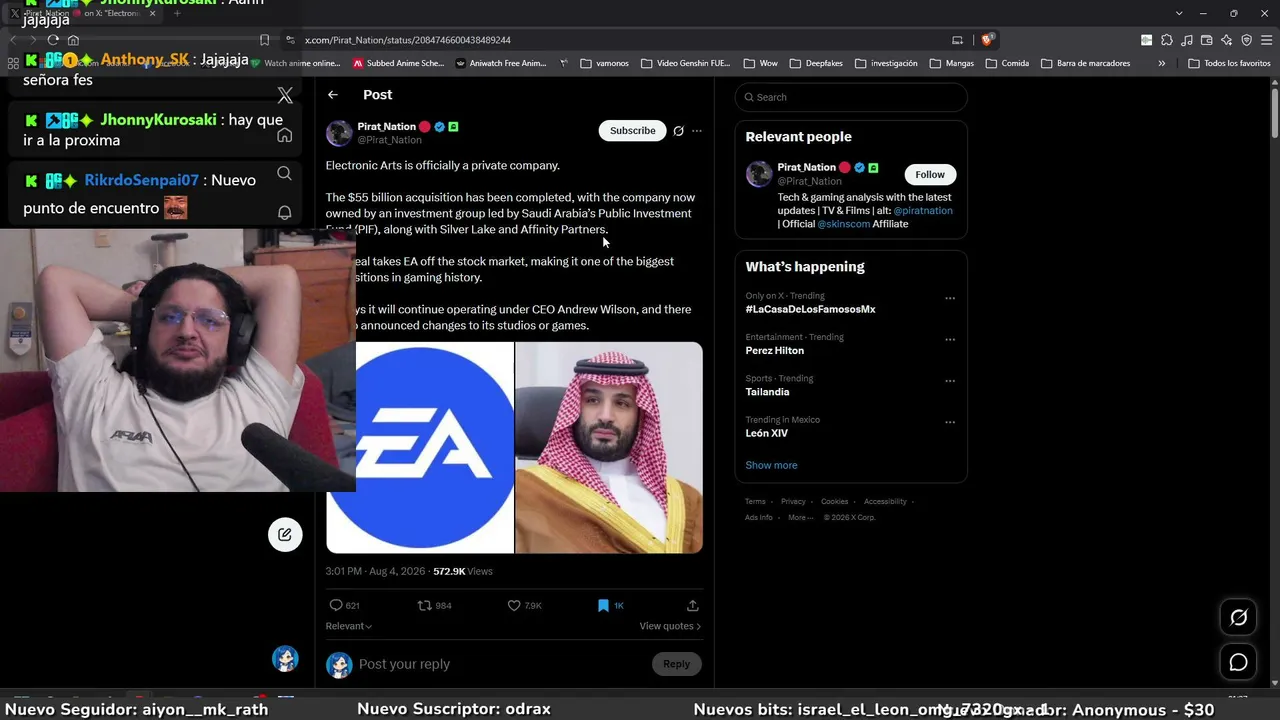The image size is (1280, 720).
Task: Open the Deepfakes bookmark folder
Action: click(x=816, y=63)
